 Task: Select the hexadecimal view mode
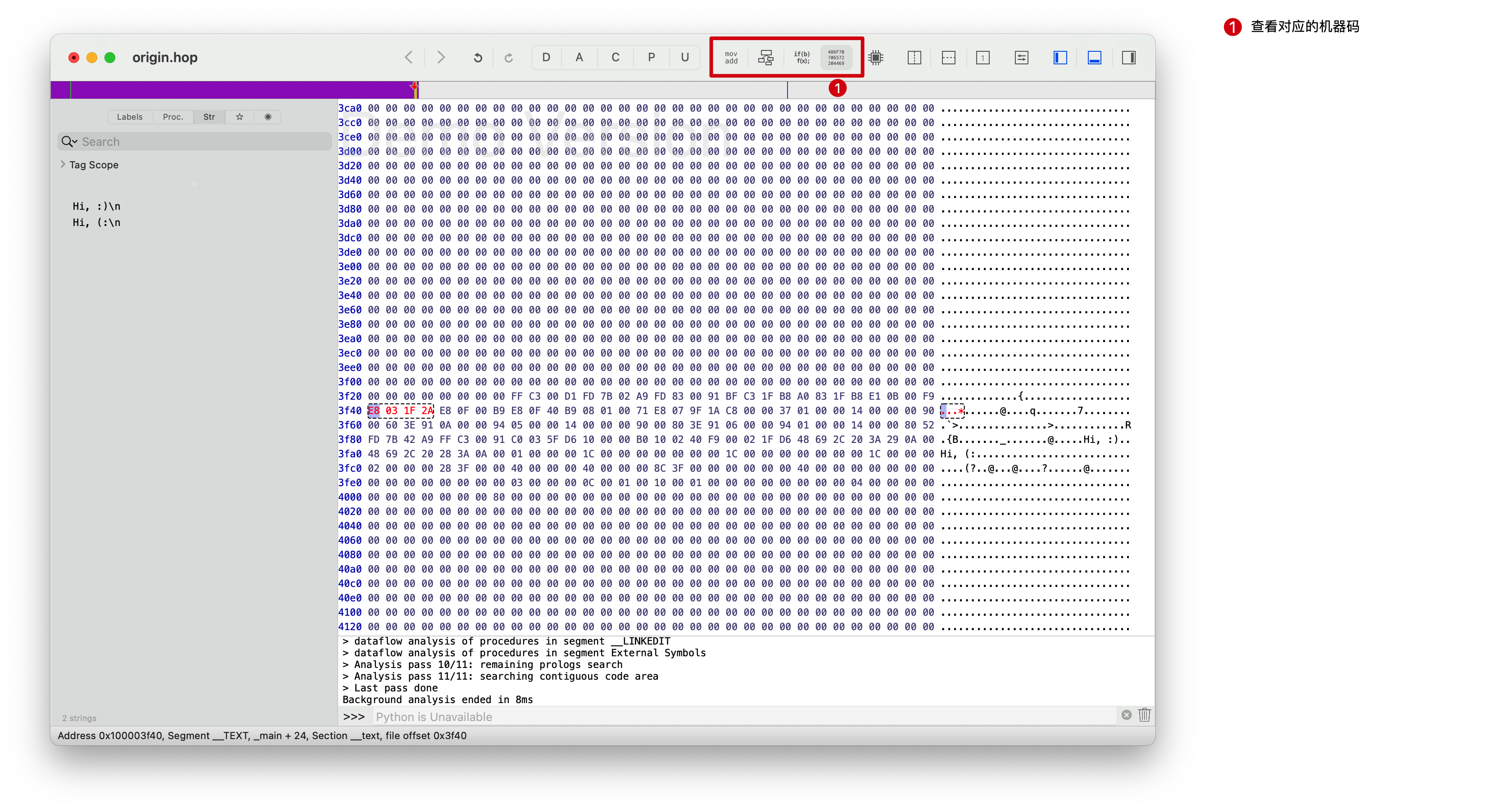coord(836,57)
